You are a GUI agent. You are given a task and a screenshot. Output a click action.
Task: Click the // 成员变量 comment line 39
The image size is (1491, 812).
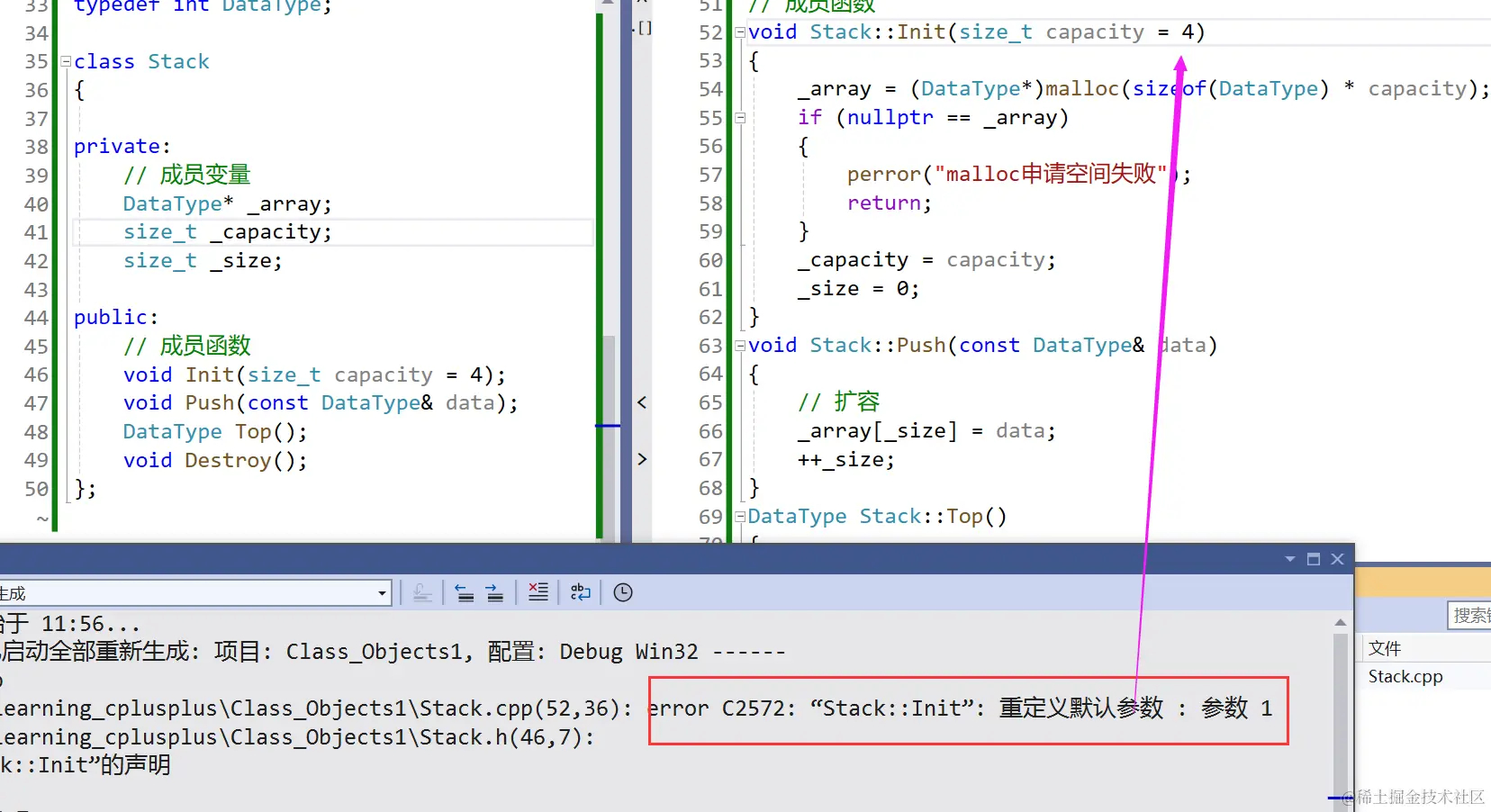(187, 175)
